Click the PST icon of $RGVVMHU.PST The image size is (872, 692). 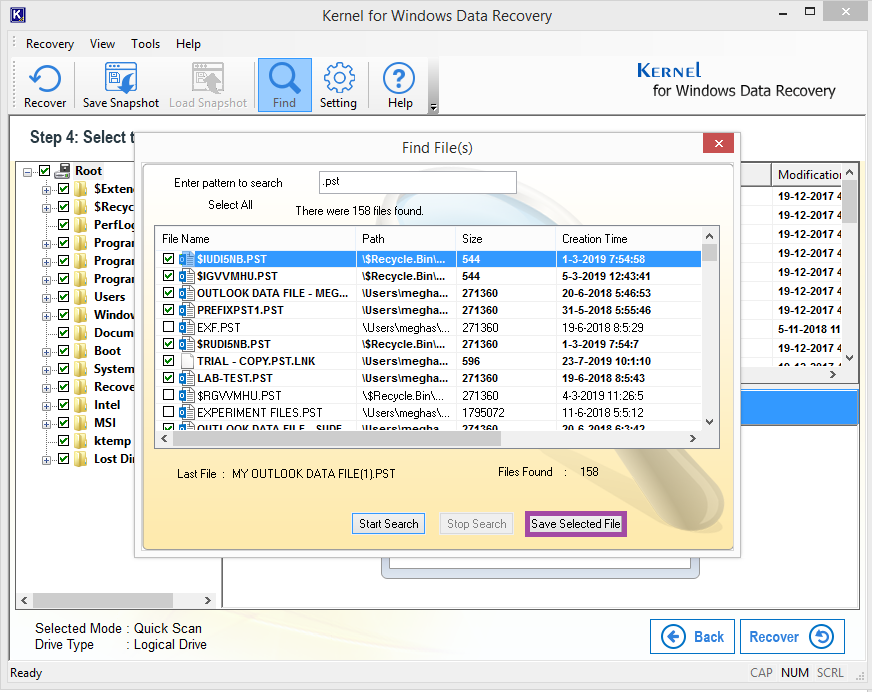pos(186,396)
